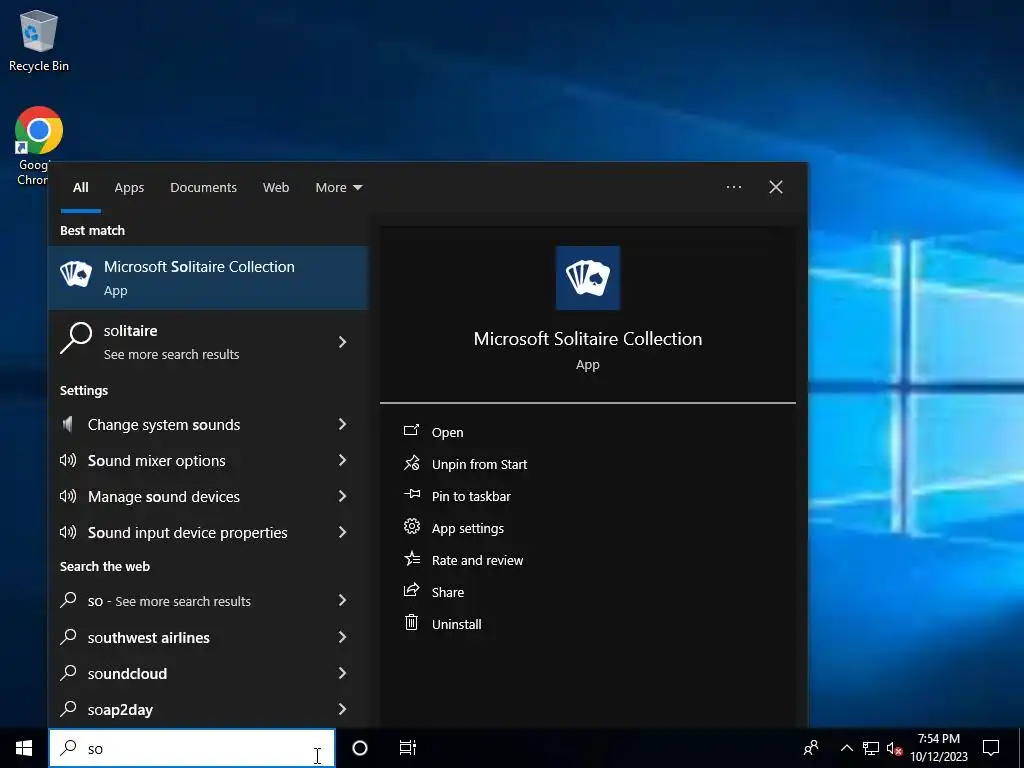Click Pin to taskbar
The height and width of the screenshot is (768, 1024).
(471, 496)
